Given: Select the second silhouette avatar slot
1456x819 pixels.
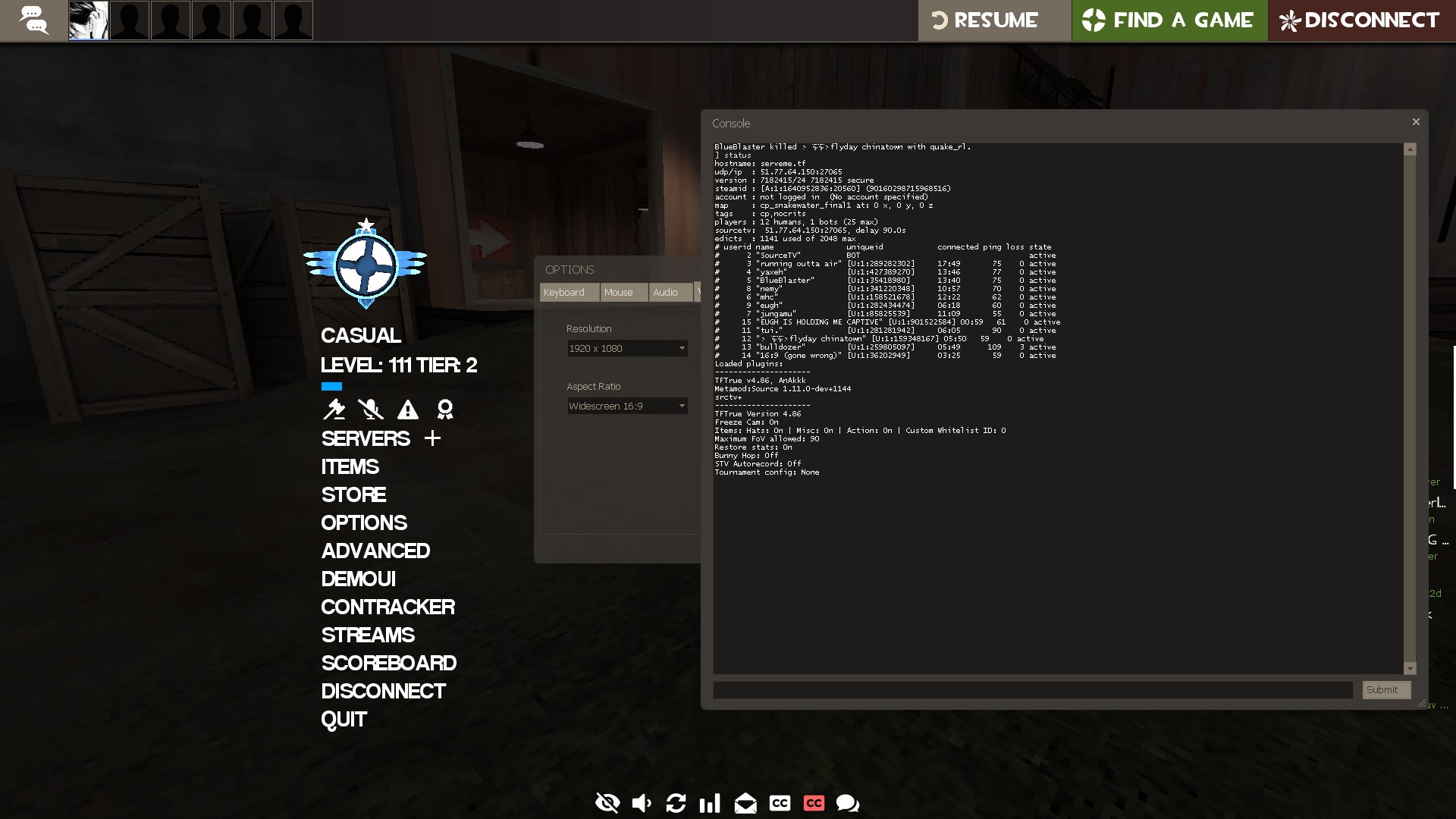Looking at the screenshot, I should [171, 20].
